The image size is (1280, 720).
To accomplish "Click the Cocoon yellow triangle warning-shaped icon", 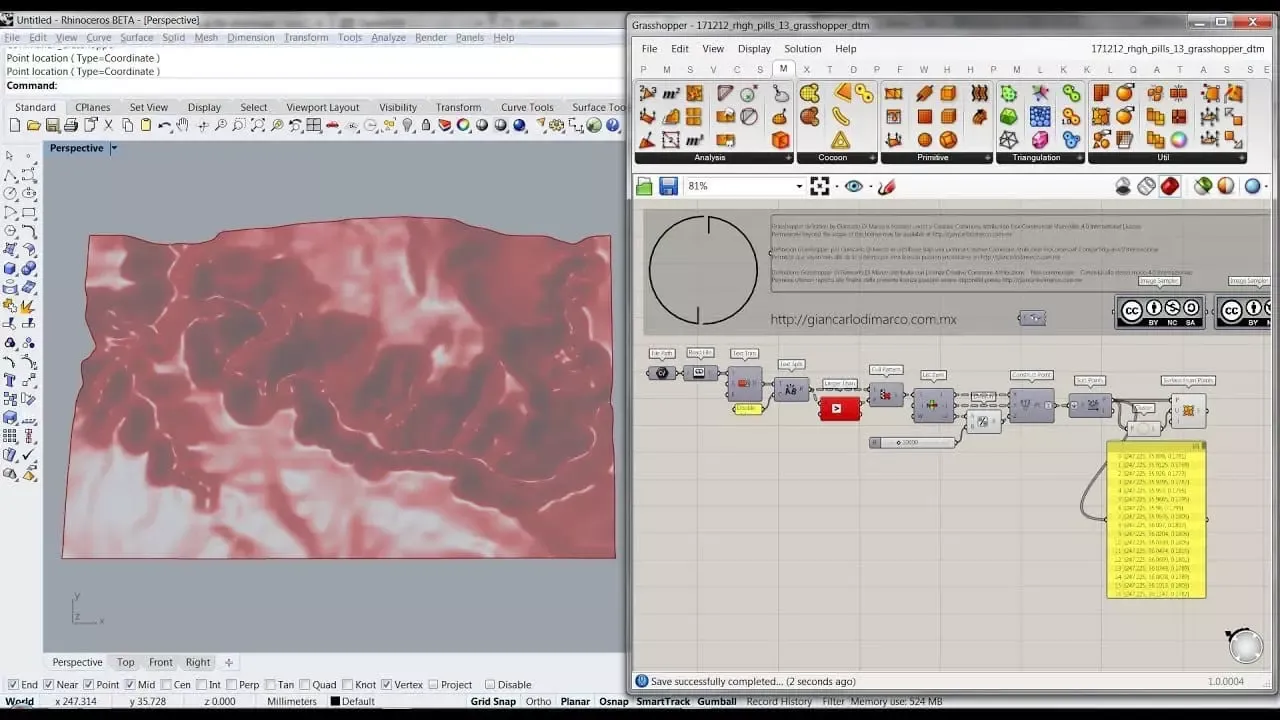I will tap(840, 140).
